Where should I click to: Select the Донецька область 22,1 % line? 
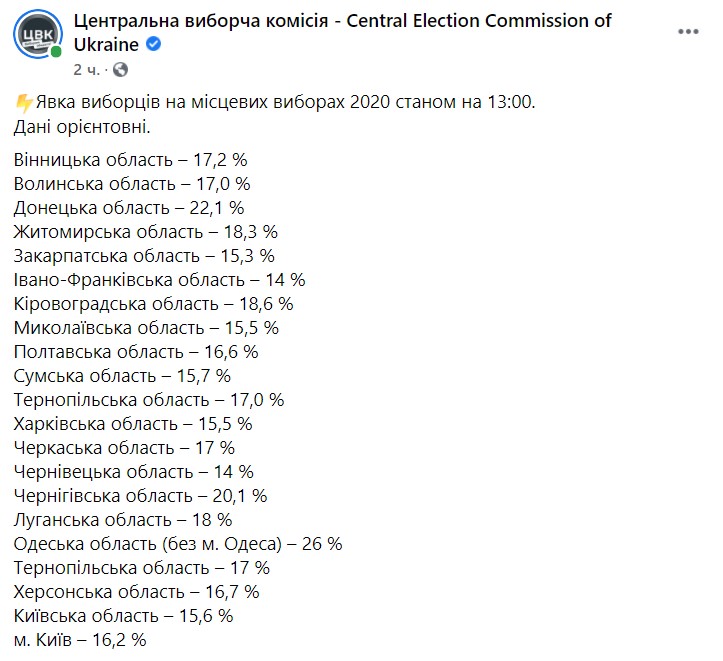[x=129, y=207]
